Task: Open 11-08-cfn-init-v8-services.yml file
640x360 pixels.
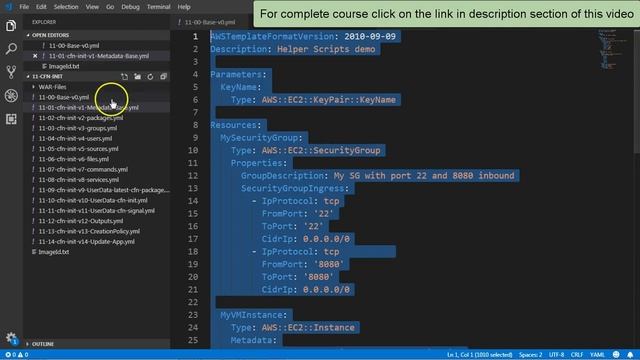Action: pyautogui.click(x=79, y=180)
